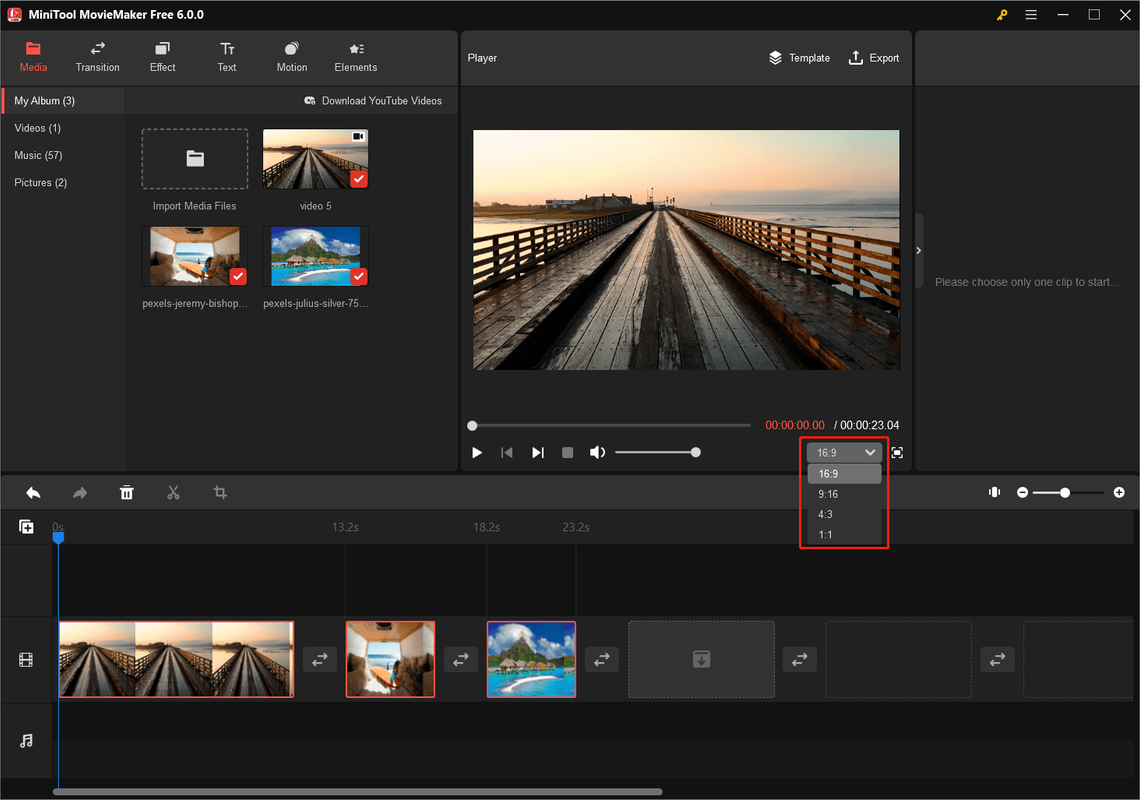Toggle red checkmark on video 5
The image size is (1140, 800).
[x=358, y=179]
